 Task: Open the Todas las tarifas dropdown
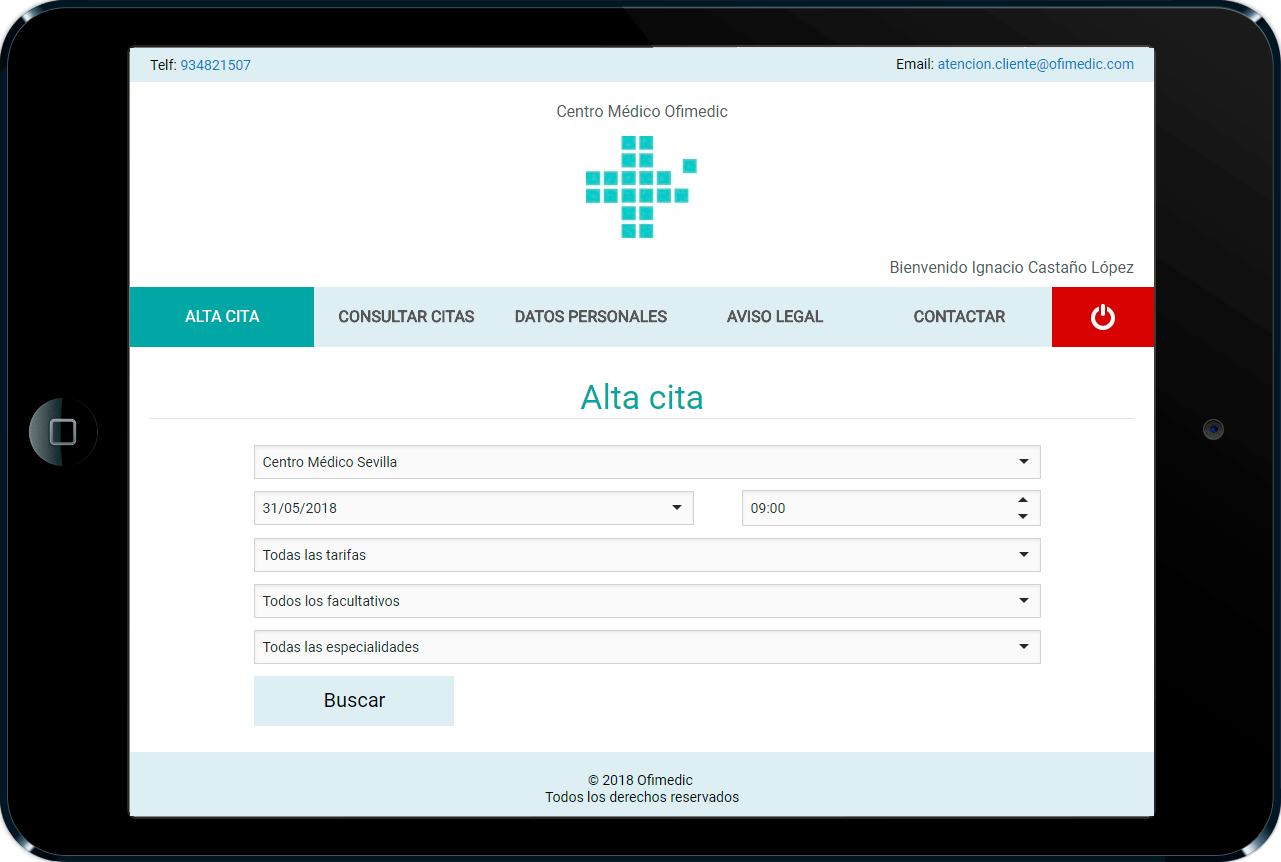[x=646, y=555]
